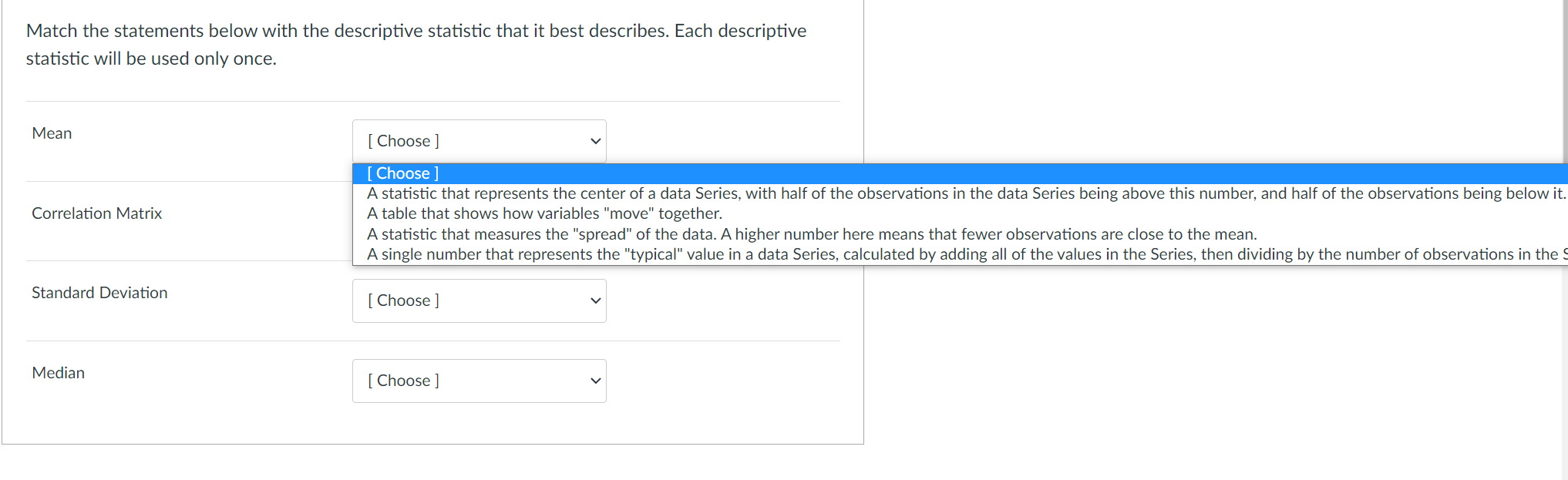Select the option about the typical value
Viewport: 1568px width, 480px height.
coord(694,254)
